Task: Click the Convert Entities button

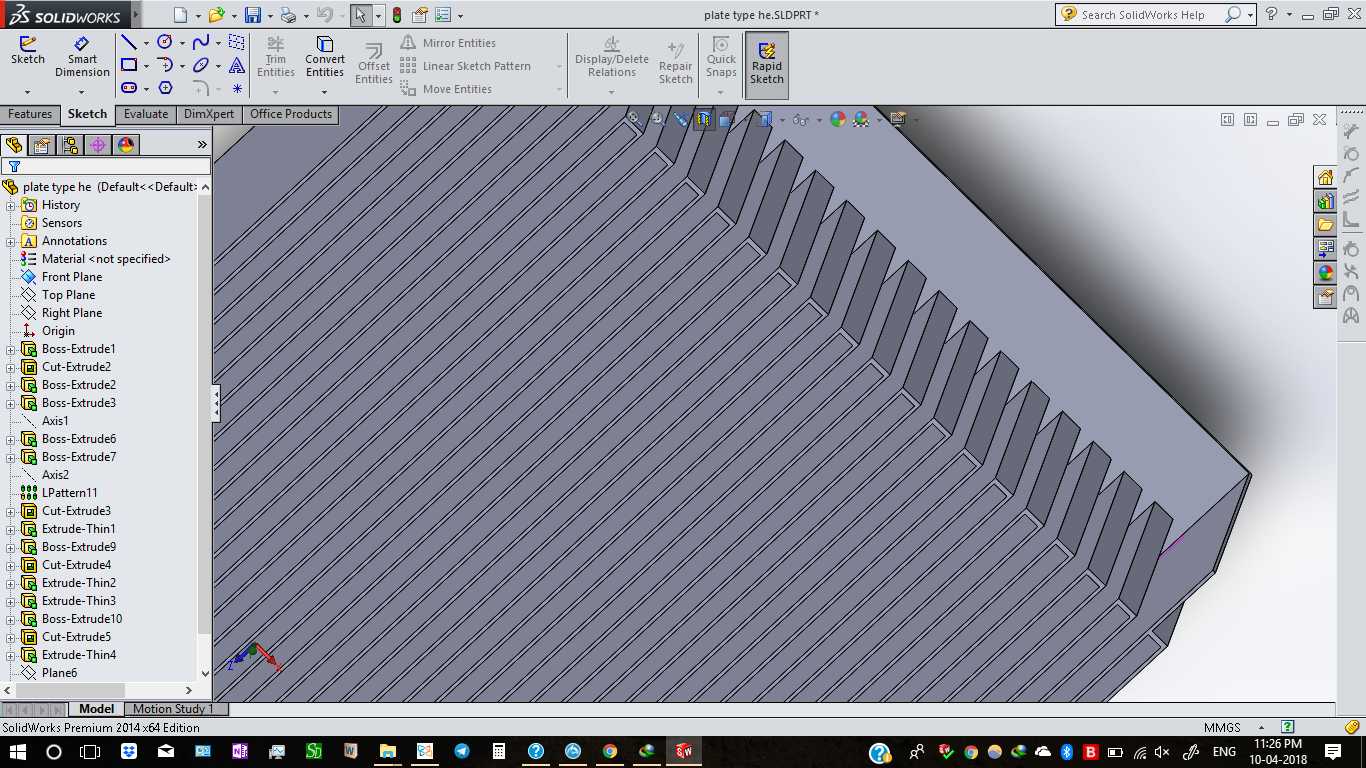Action: pyautogui.click(x=325, y=57)
